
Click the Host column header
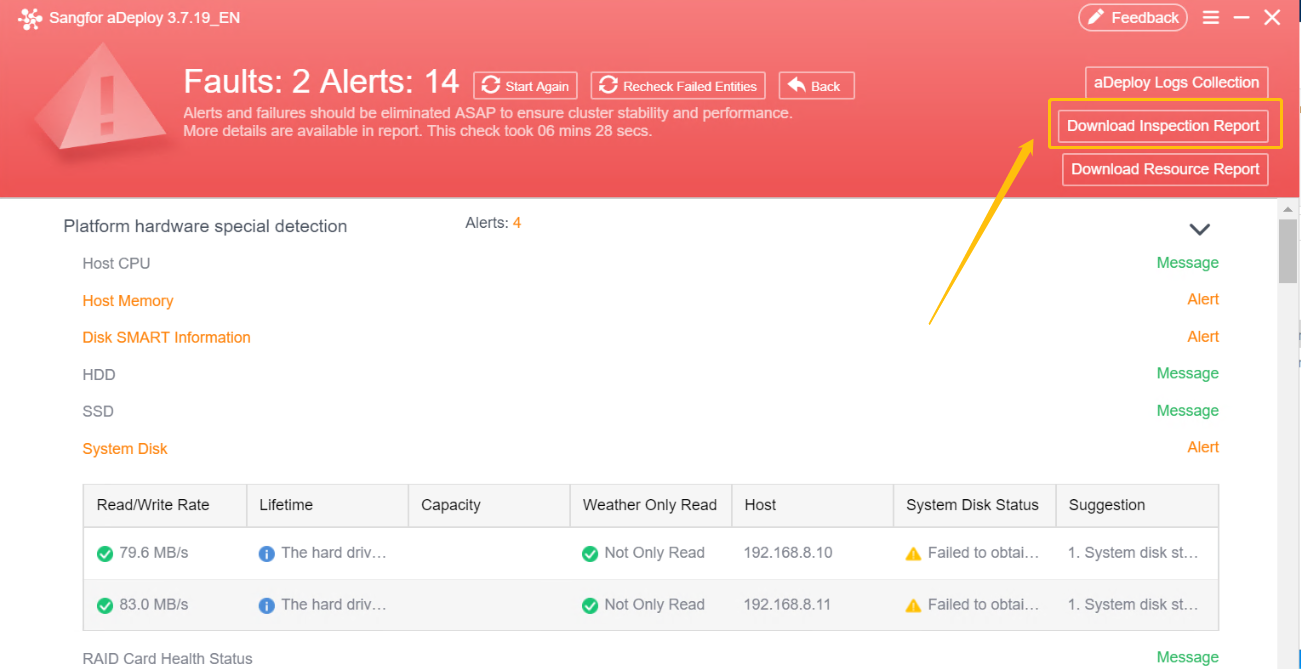coord(814,505)
